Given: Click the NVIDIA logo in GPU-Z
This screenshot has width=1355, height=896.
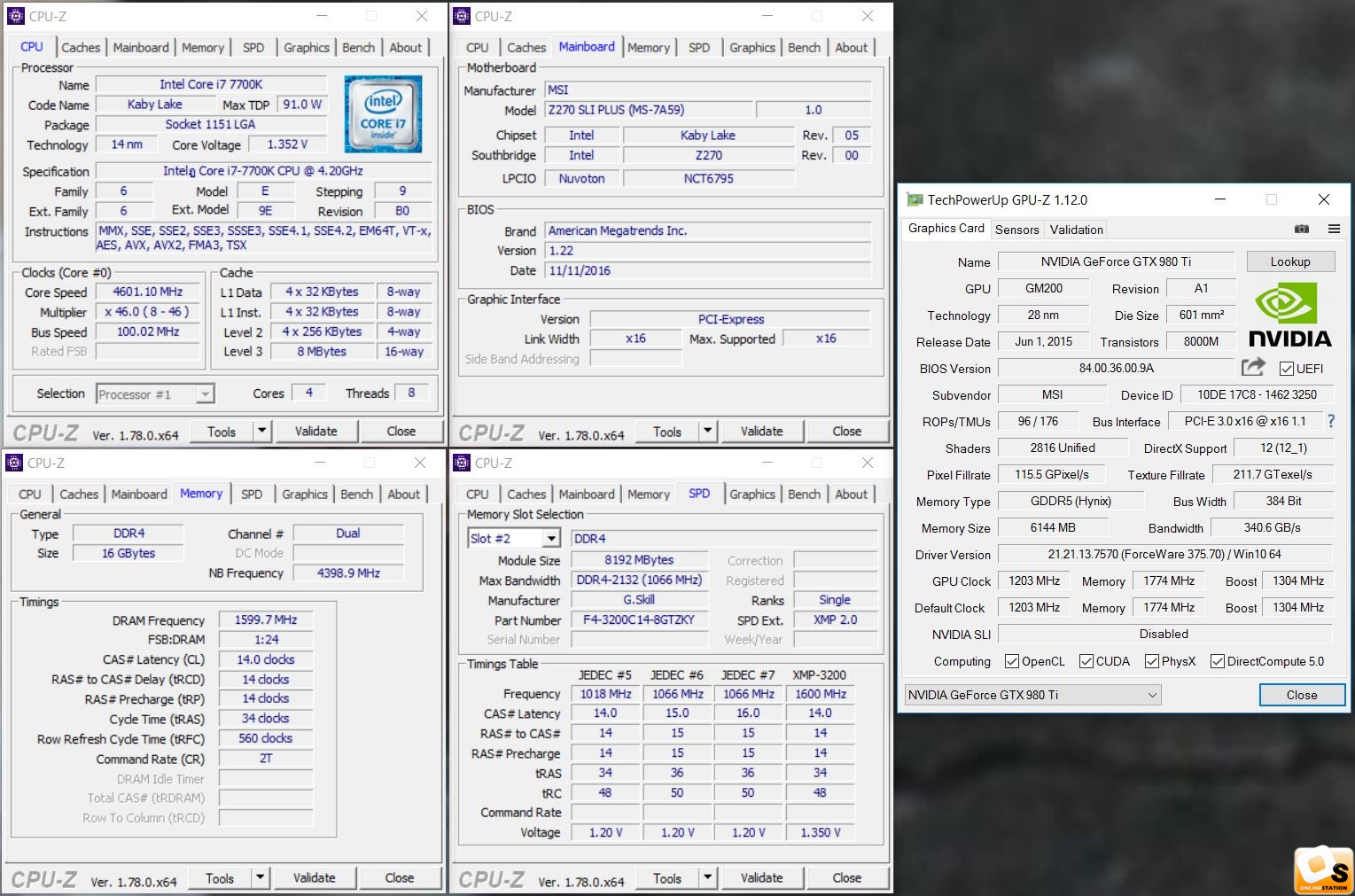Looking at the screenshot, I should (x=1290, y=315).
